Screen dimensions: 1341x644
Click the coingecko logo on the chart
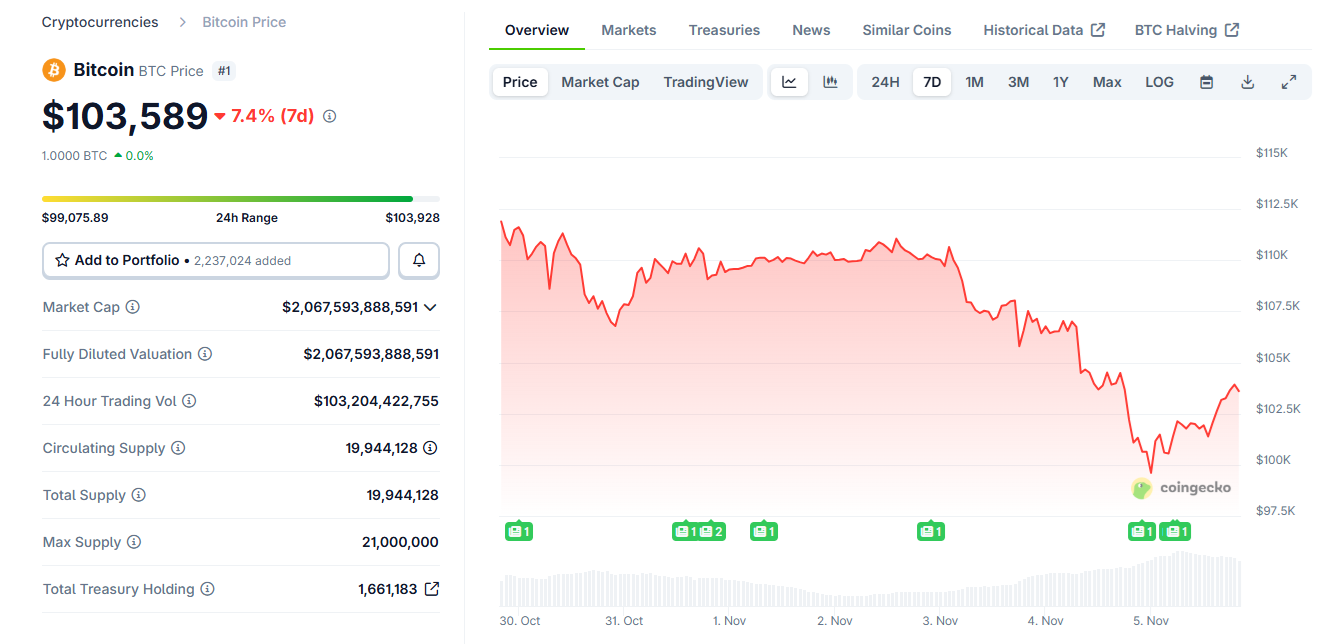[1183, 488]
